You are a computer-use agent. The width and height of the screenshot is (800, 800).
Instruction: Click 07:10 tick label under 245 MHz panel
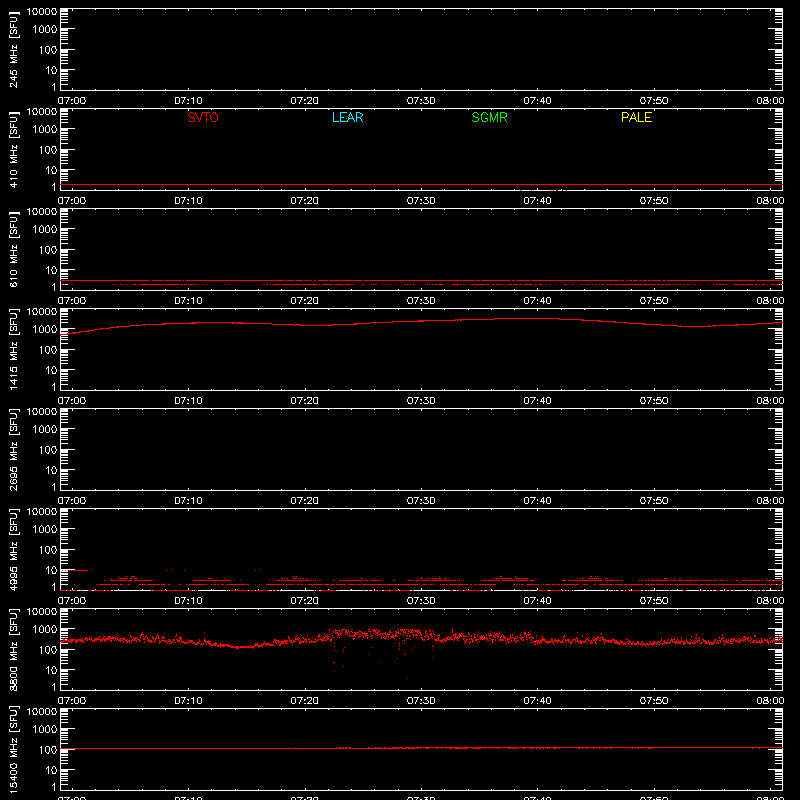pos(188,101)
